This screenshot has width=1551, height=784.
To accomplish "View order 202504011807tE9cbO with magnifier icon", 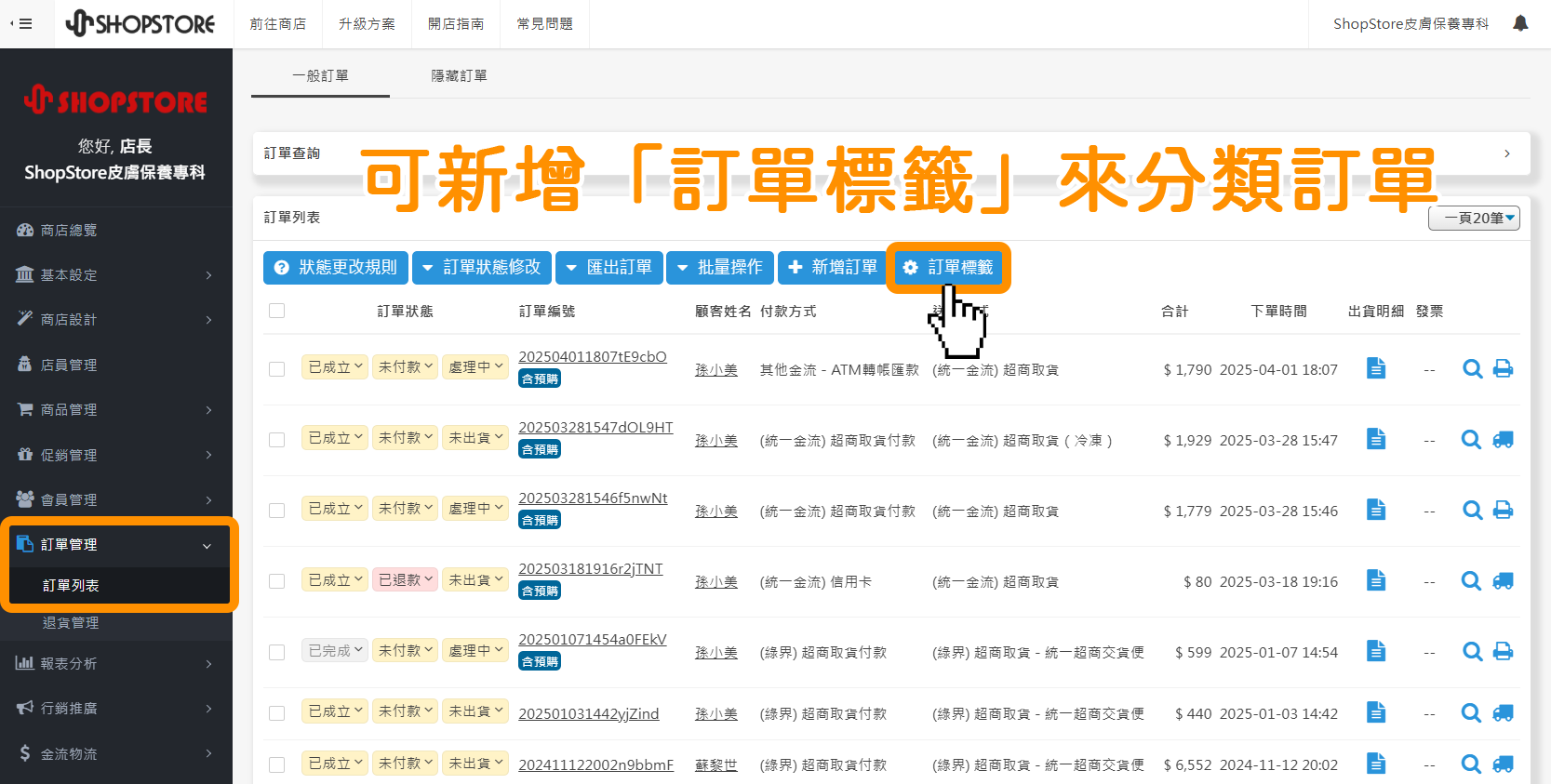I will 1472,369.
